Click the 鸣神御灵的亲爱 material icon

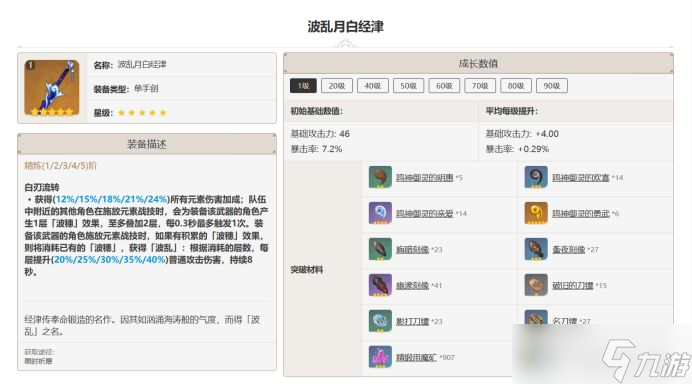tap(380, 213)
